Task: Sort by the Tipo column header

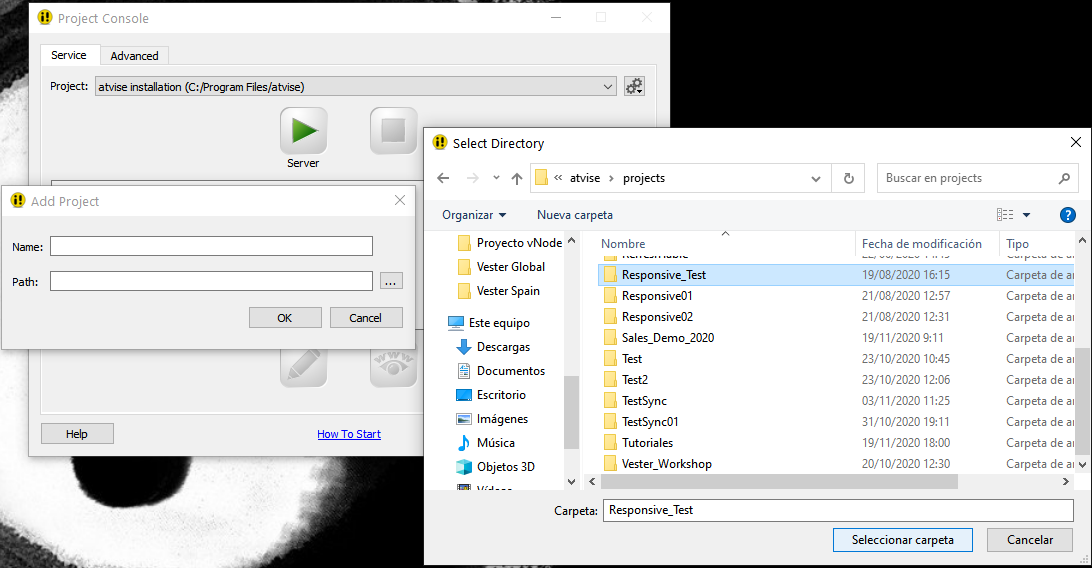Action: click(1017, 244)
